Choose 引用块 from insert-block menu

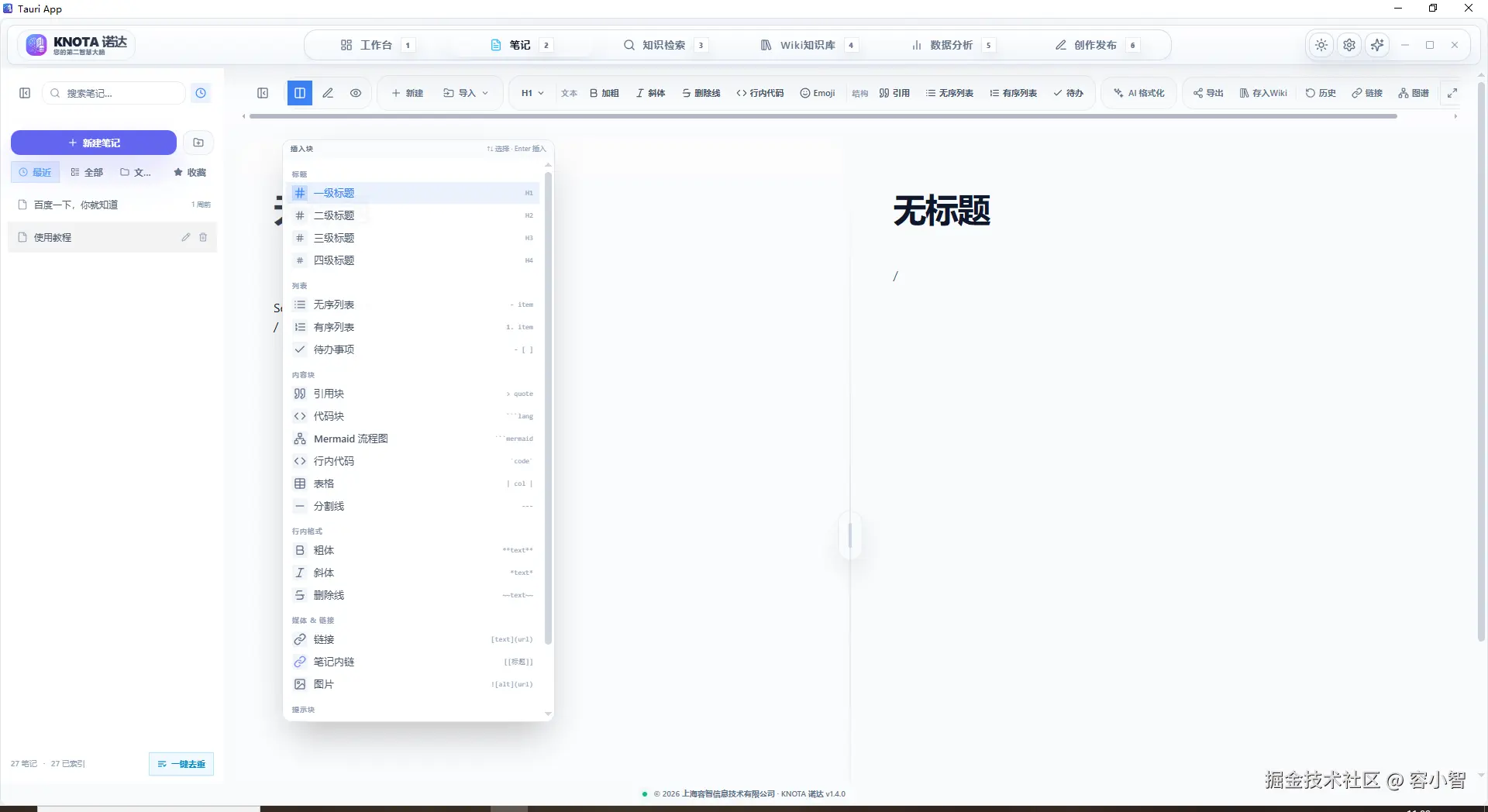pos(413,394)
